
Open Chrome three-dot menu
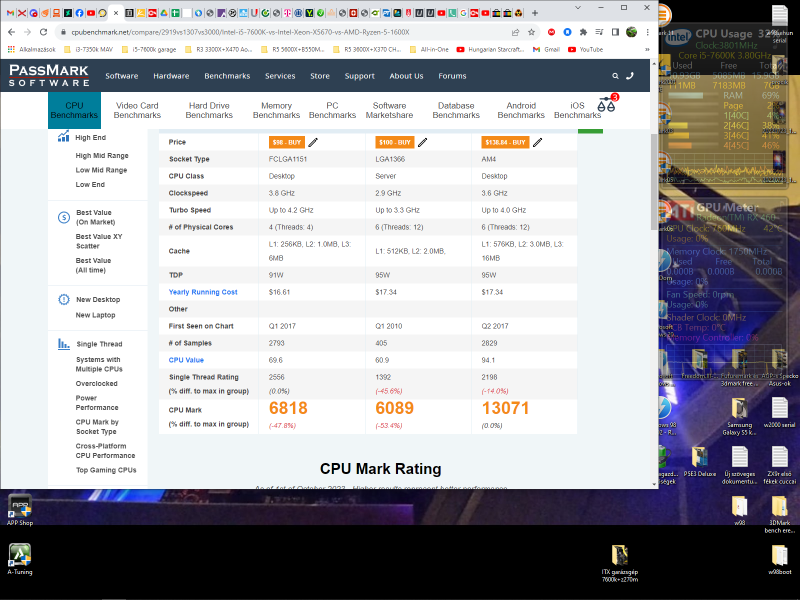click(647, 32)
